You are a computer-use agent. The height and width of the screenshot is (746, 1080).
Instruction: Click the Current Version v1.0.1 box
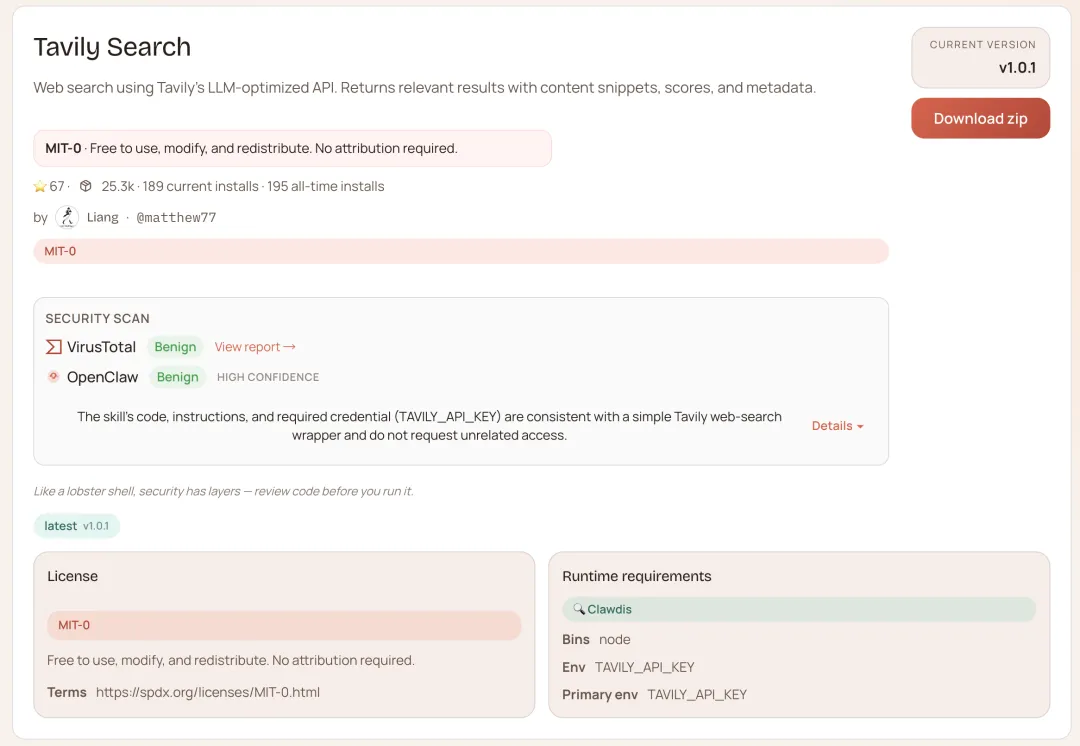click(980, 57)
